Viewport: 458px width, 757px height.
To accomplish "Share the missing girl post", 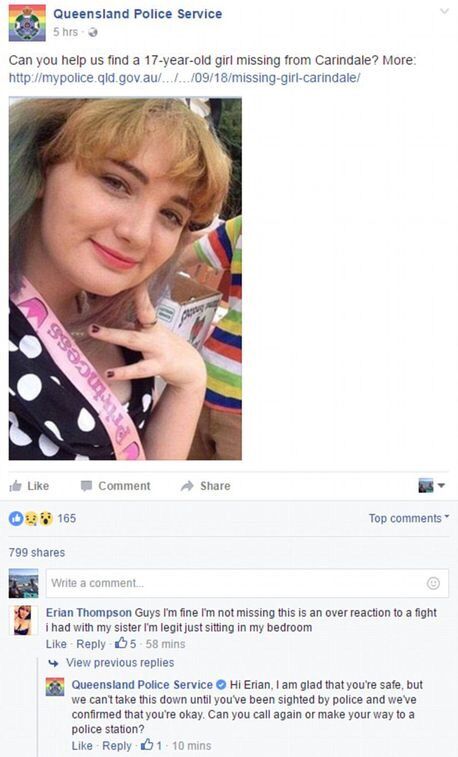I will [205, 486].
